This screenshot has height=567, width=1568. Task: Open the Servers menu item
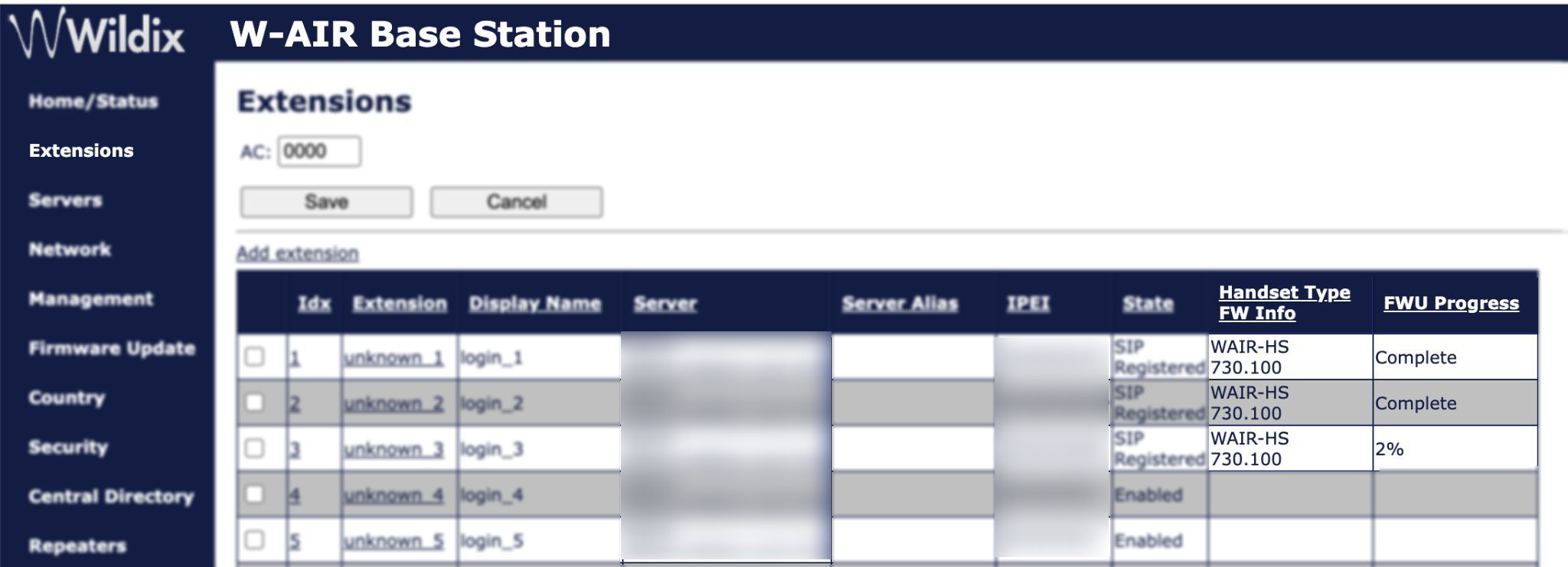pos(65,200)
